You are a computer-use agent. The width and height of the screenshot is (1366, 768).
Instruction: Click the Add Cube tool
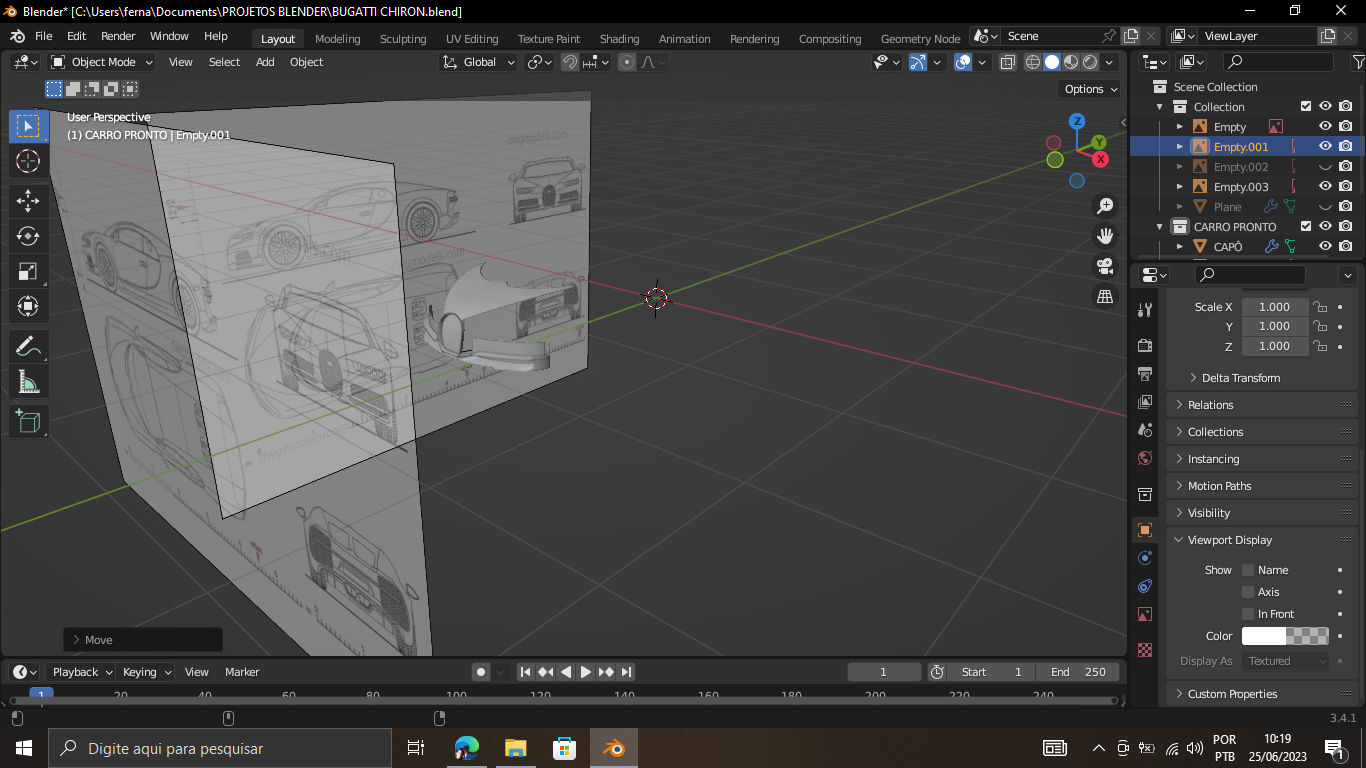pos(28,421)
